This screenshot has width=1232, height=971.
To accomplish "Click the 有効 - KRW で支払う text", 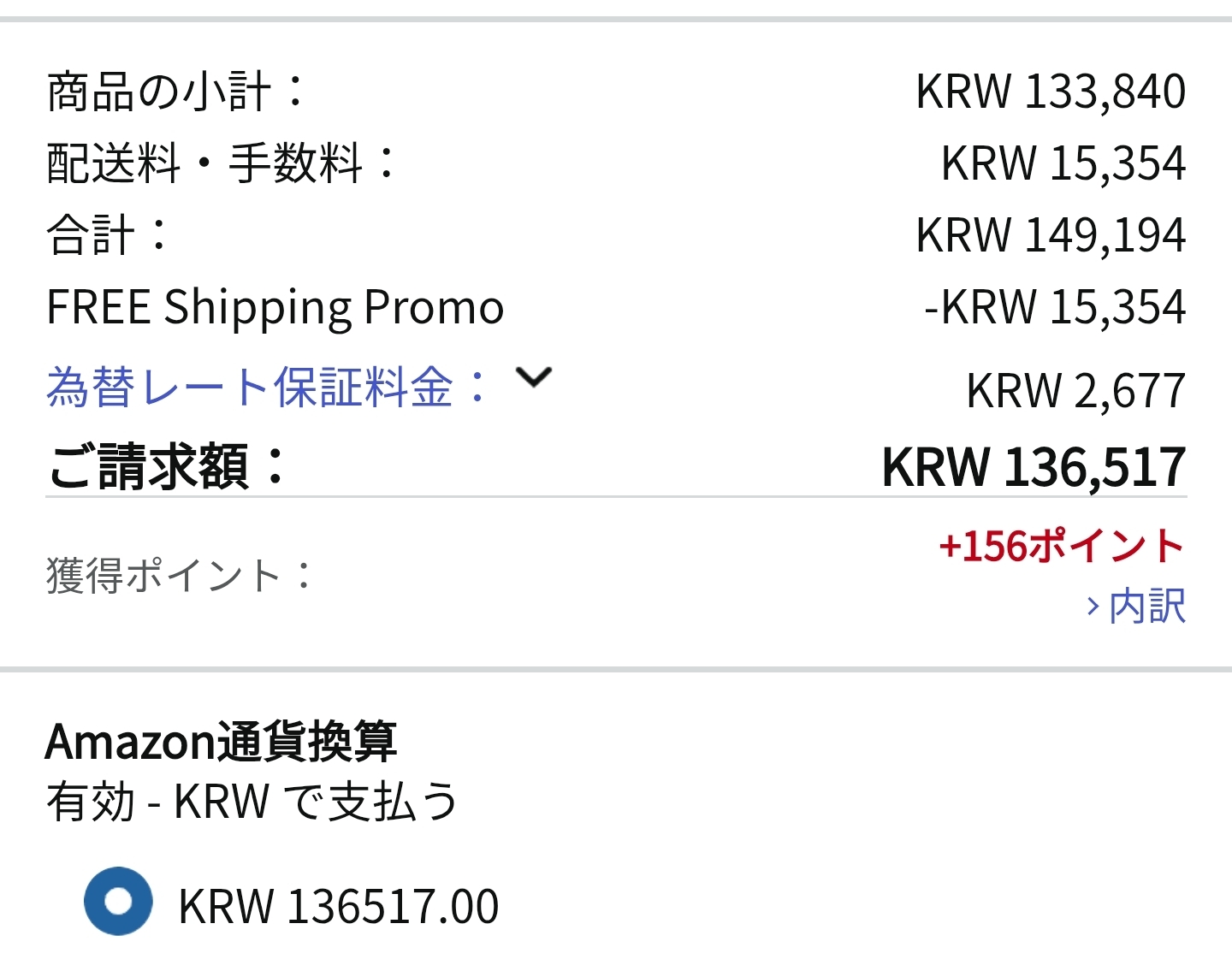I will coord(252,802).
